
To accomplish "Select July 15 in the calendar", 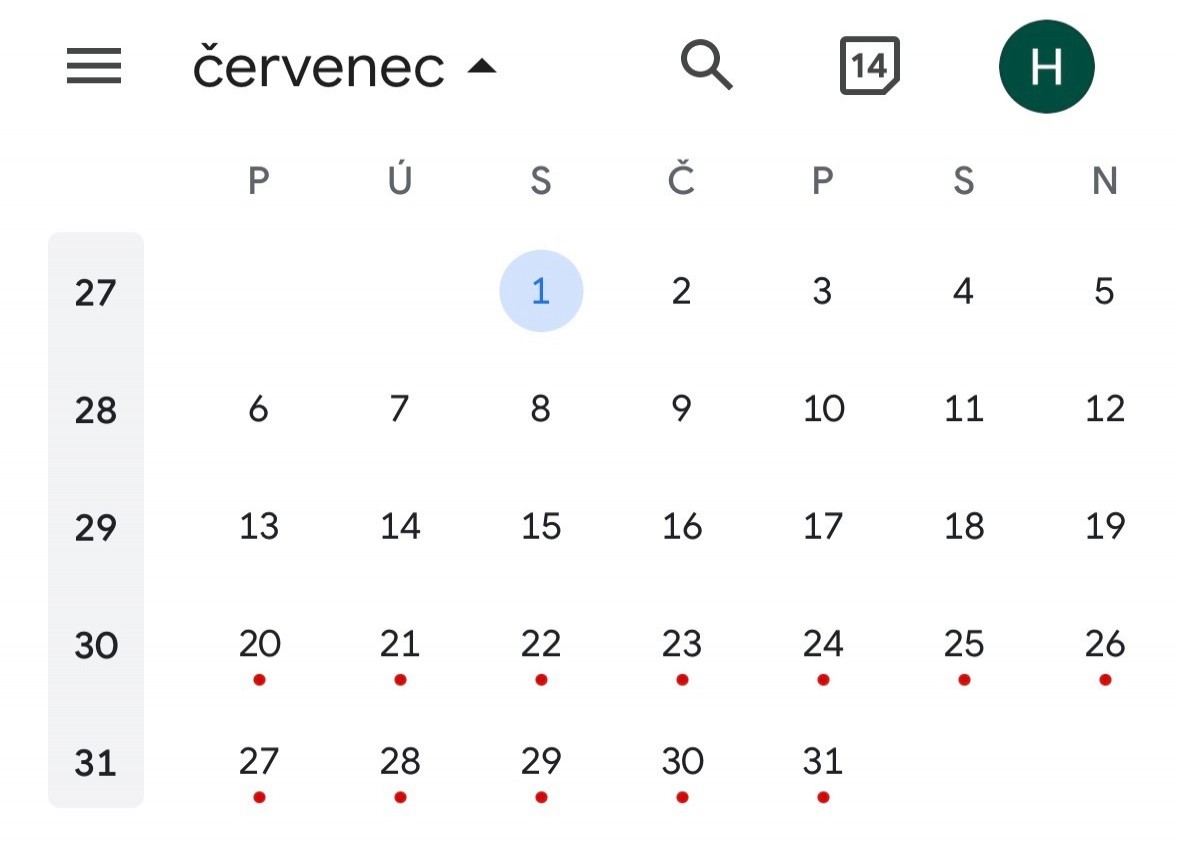I will (541, 526).
